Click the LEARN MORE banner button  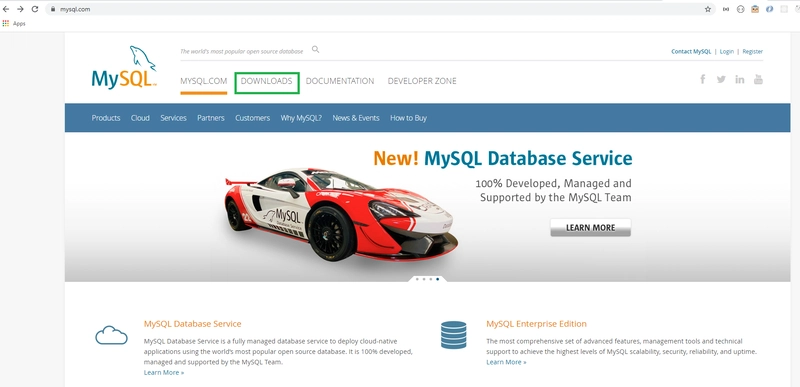[x=590, y=227]
